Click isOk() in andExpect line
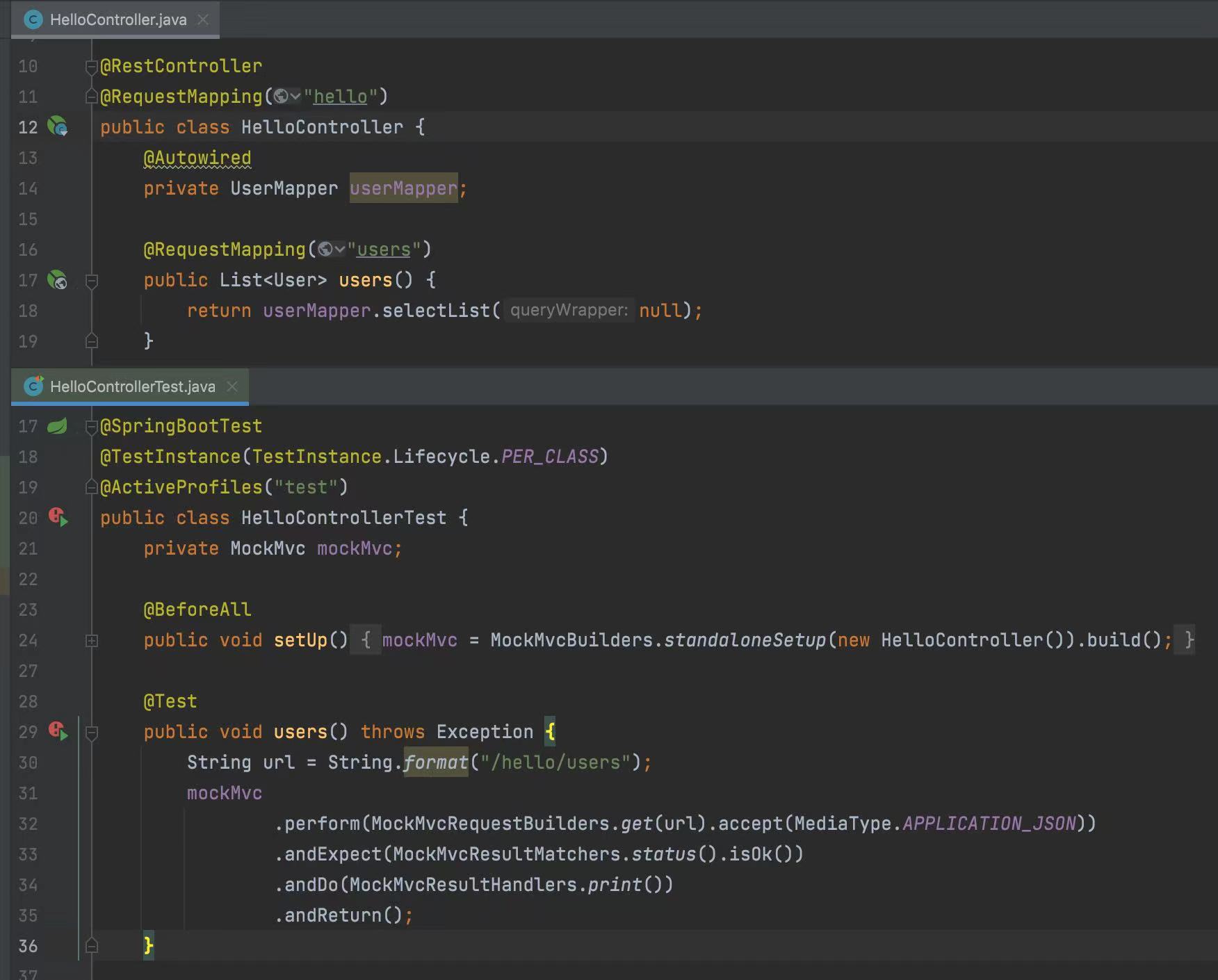 761,854
